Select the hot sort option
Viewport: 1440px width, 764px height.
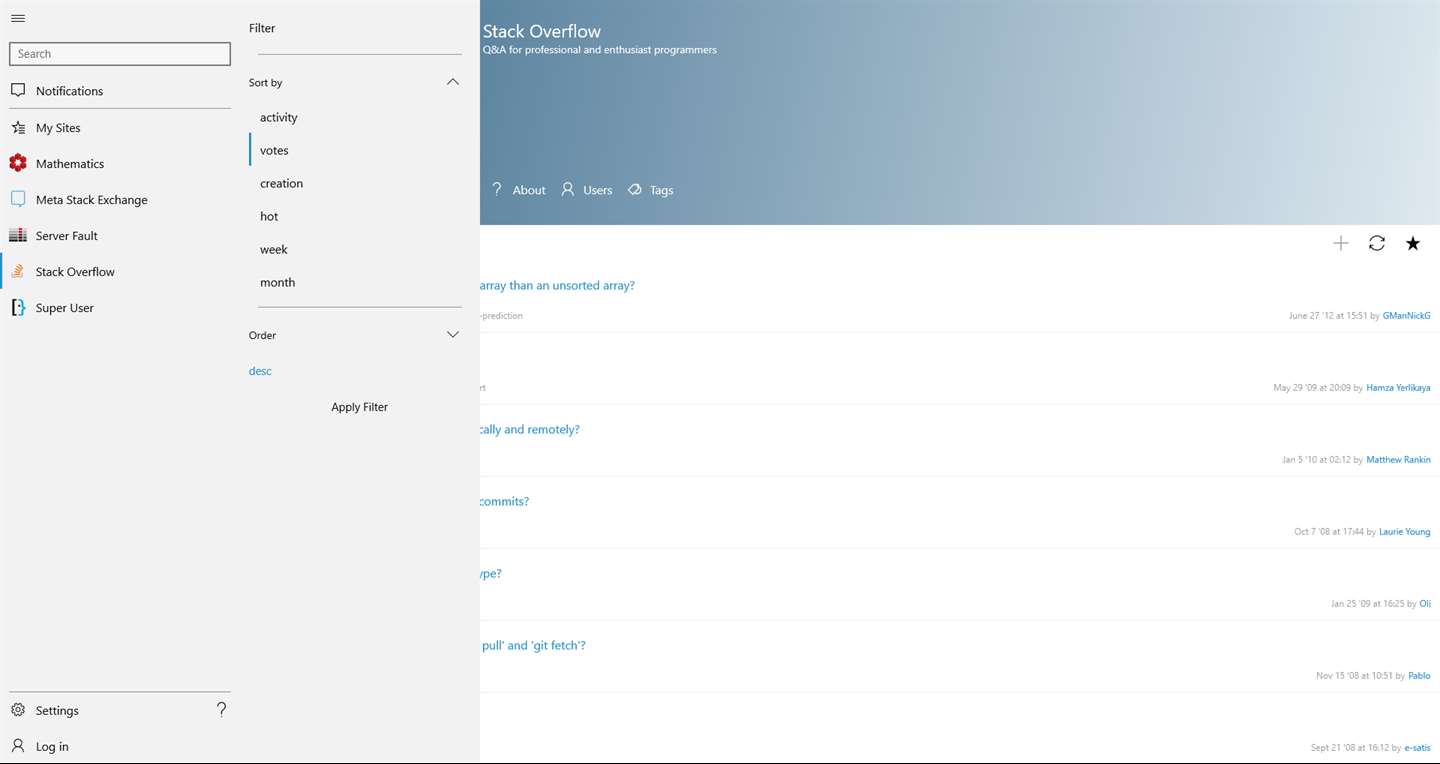coord(269,216)
